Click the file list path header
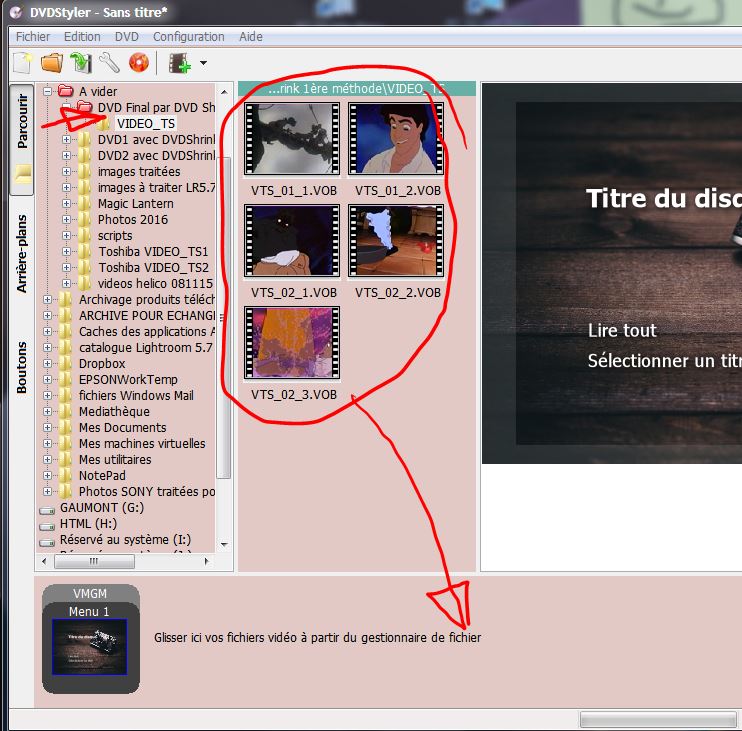Viewport: 742px width, 731px height. click(x=357, y=88)
